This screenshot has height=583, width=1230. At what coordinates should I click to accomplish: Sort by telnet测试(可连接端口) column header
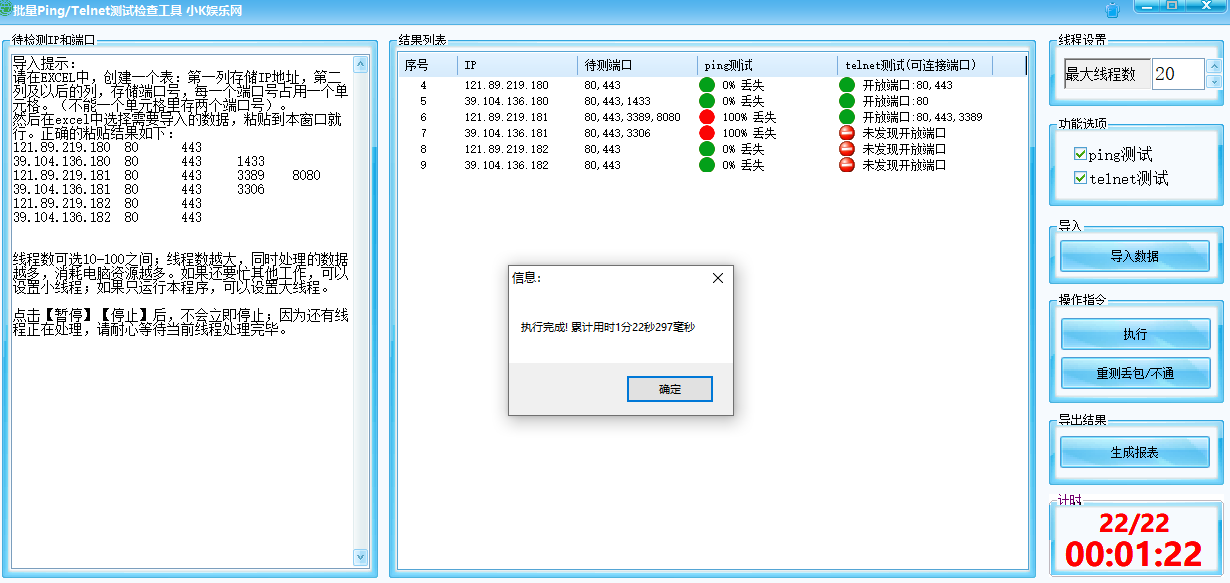tap(915, 65)
